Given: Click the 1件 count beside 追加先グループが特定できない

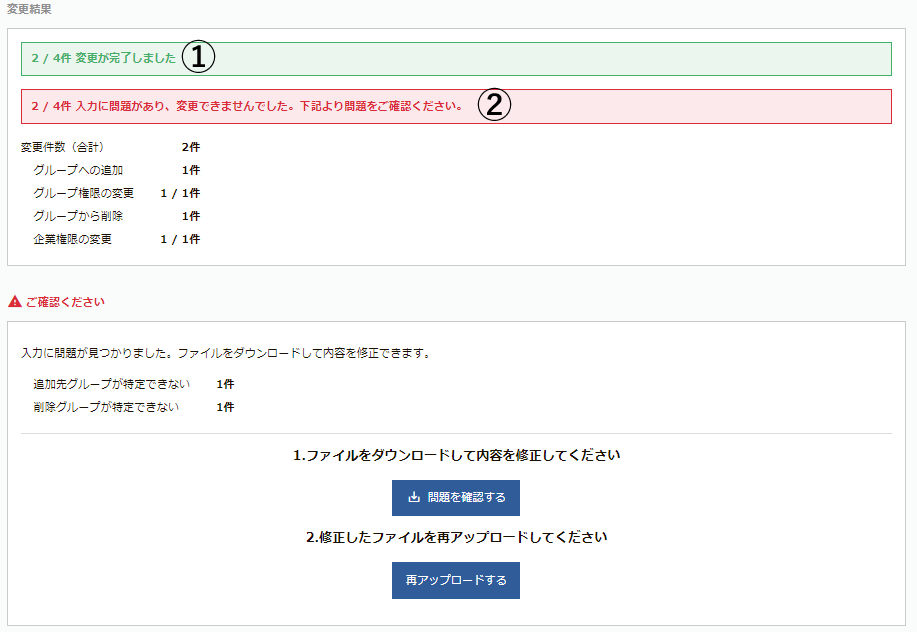Looking at the screenshot, I should (x=225, y=384).
